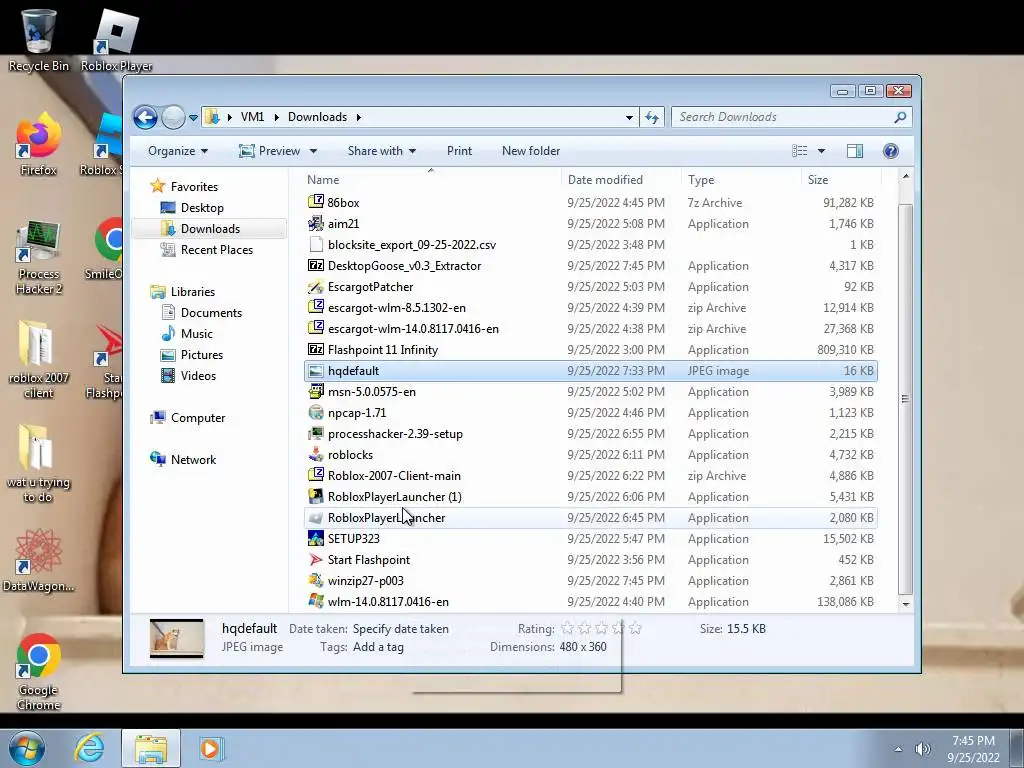Sort files by the Size column
The image size is (1024, 768).
[x=840, y=180]
